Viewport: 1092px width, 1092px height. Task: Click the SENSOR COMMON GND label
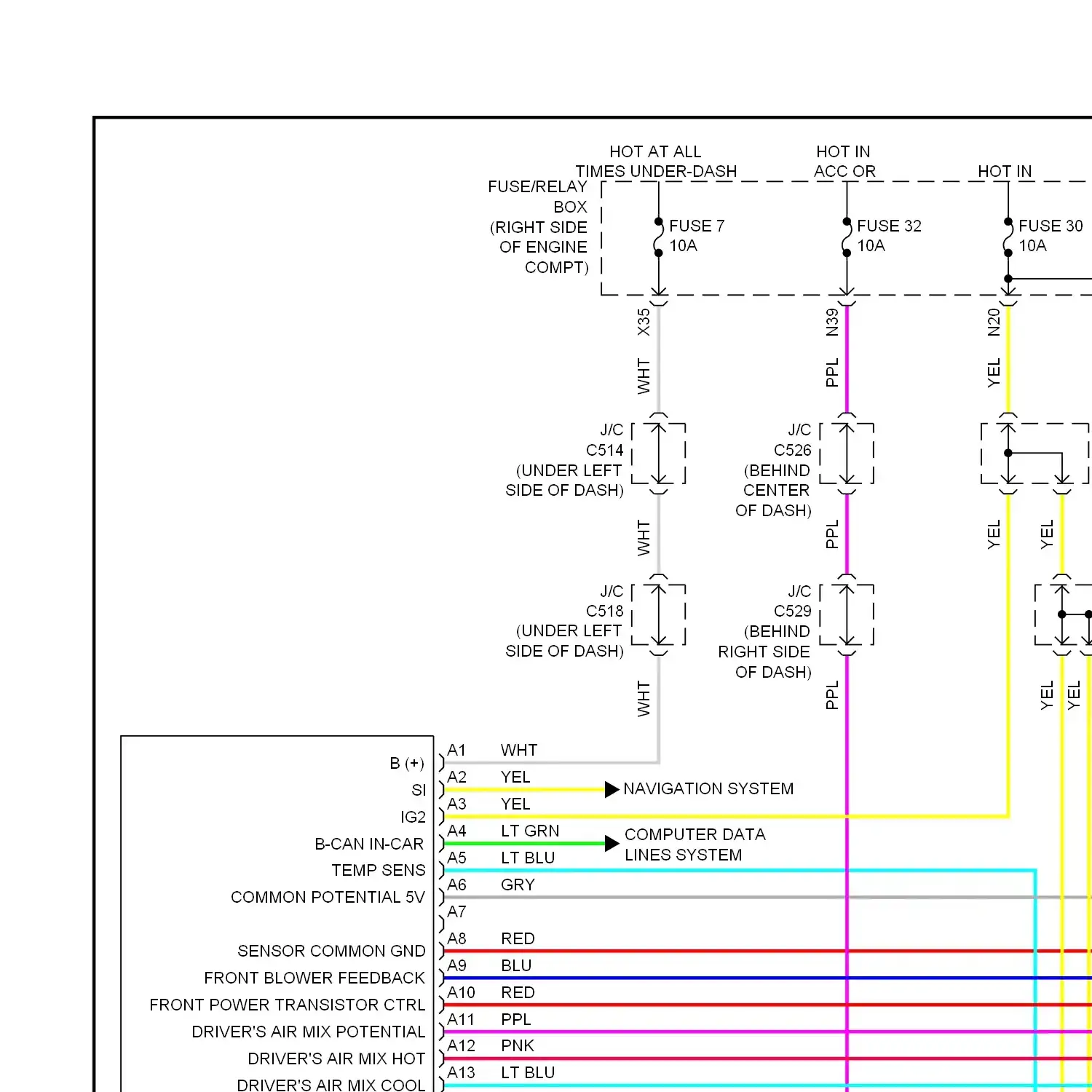(x=331, y=951)
